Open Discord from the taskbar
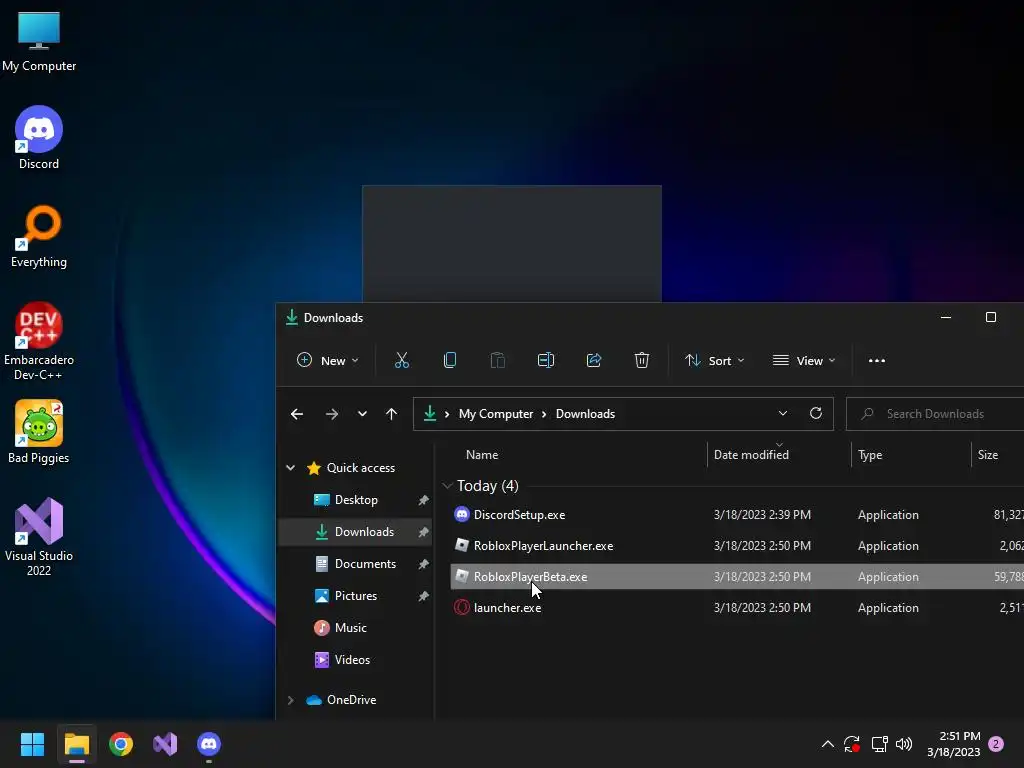 coord(209,744)
